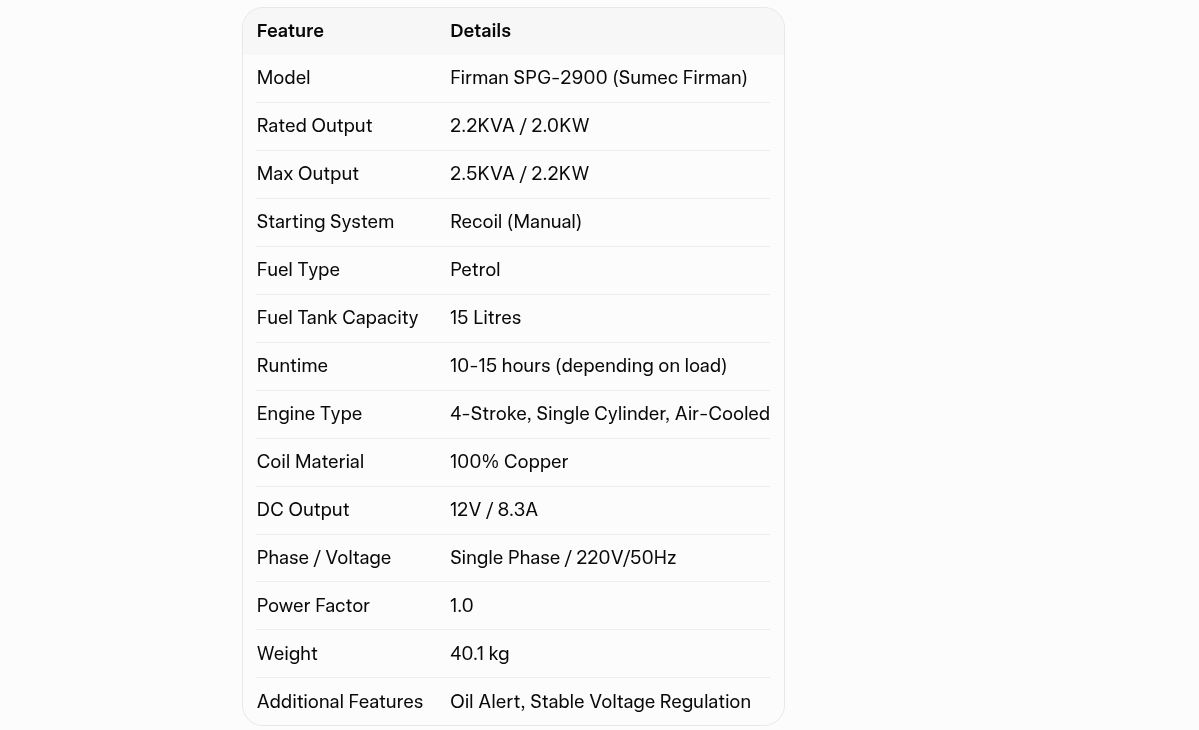Image resolution: width=1199 pixels, height=730 pixels.
Task: Click the Power Factor row label
Action: pos(313,606)
